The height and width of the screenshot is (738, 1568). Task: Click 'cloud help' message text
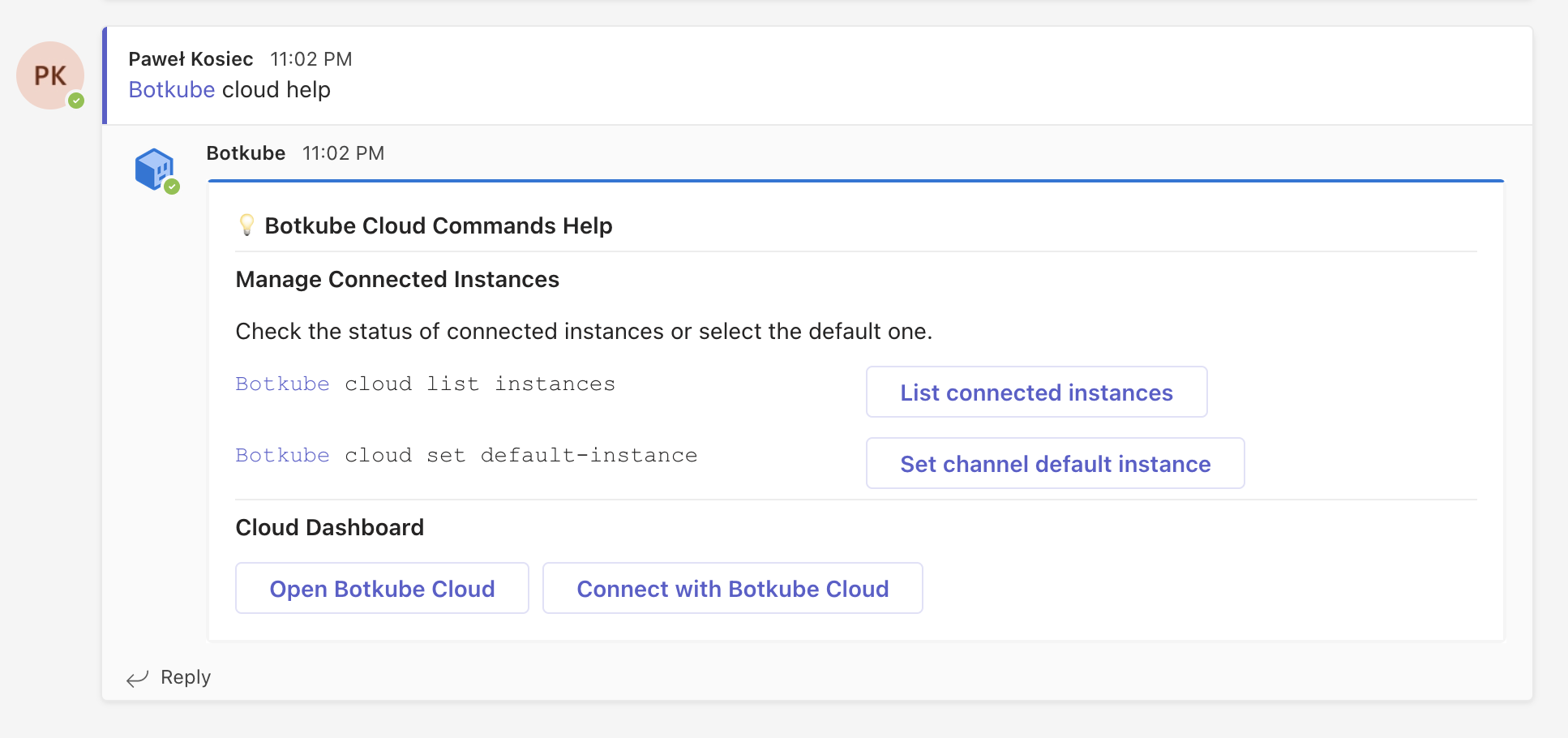click(x=276, y=89)
